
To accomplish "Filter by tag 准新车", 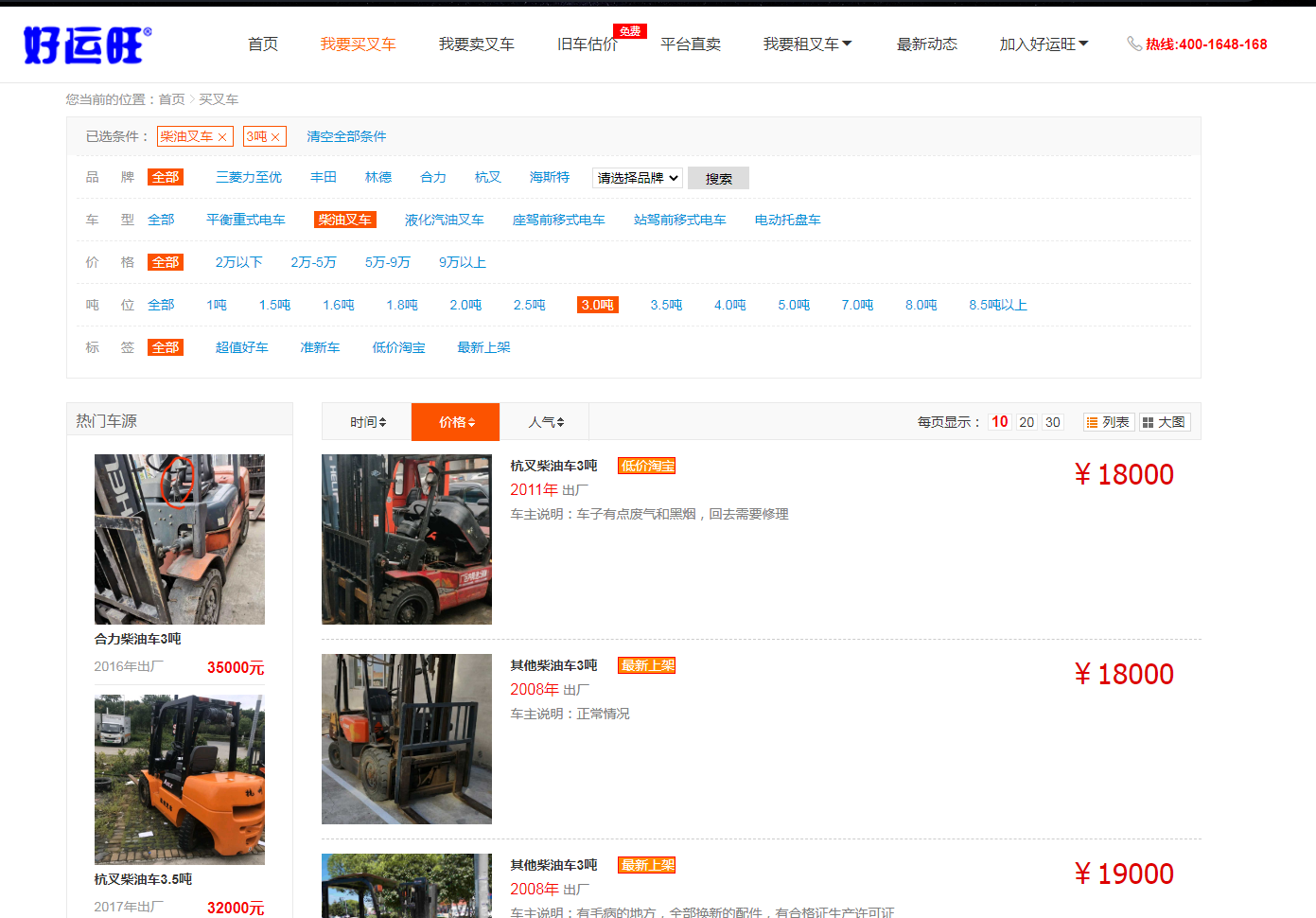I will [x=320, y=347].
